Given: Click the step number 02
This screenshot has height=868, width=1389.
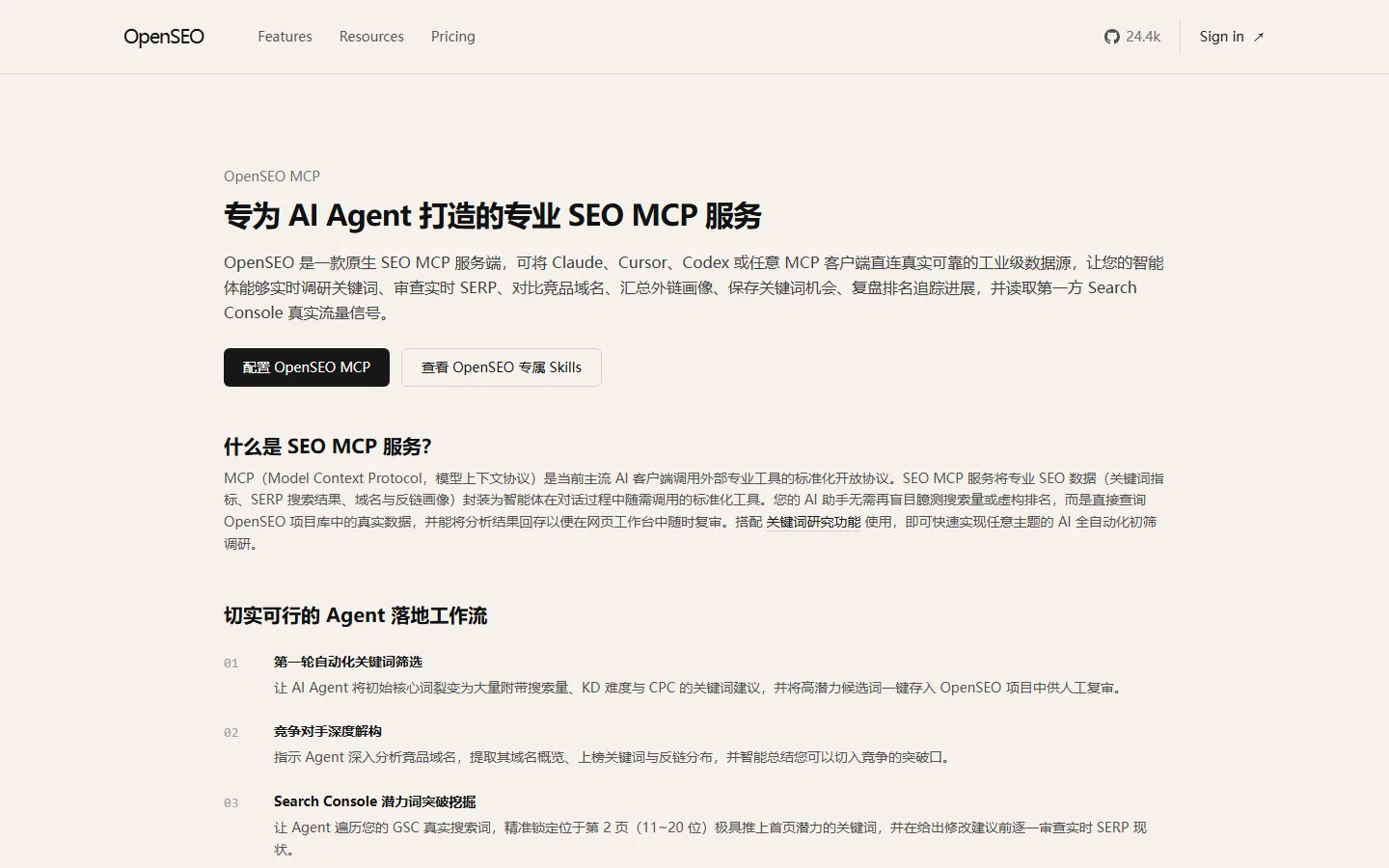Looking at the screenshot, I should coord(231,733).
